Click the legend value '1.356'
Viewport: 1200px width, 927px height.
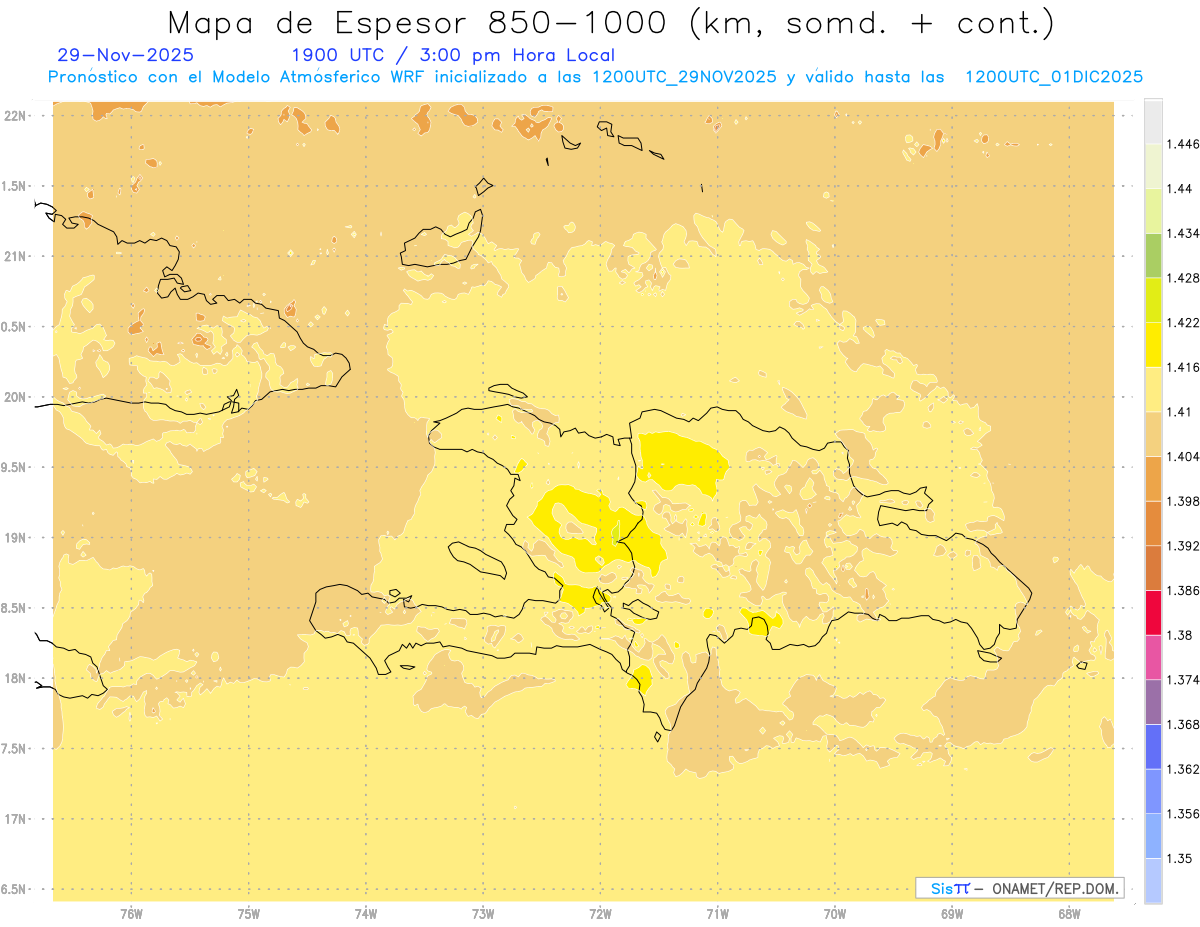point(1183,814)
